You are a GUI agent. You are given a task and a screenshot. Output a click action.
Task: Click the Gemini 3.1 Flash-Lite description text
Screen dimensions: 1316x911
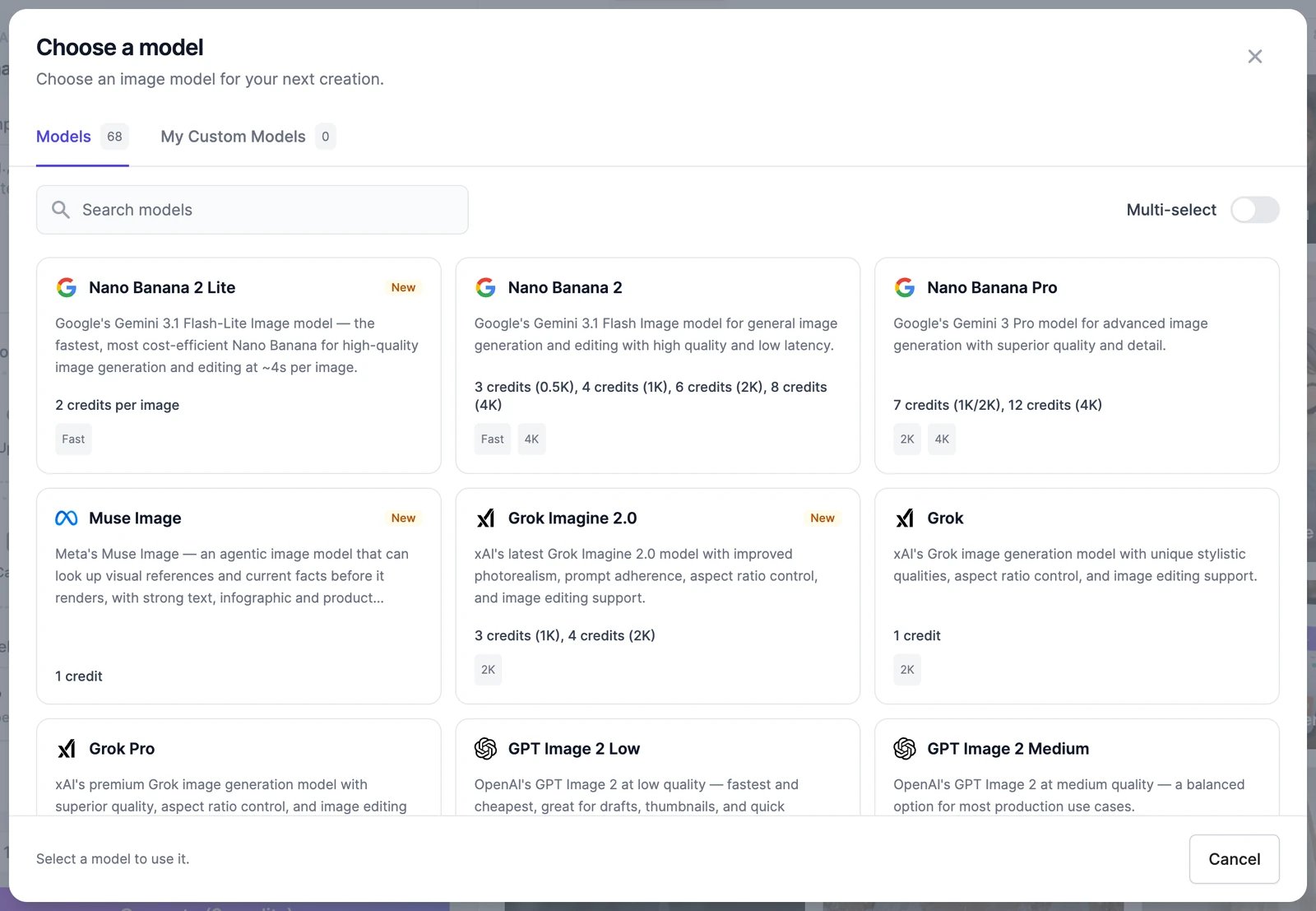(x=237, y=346)
